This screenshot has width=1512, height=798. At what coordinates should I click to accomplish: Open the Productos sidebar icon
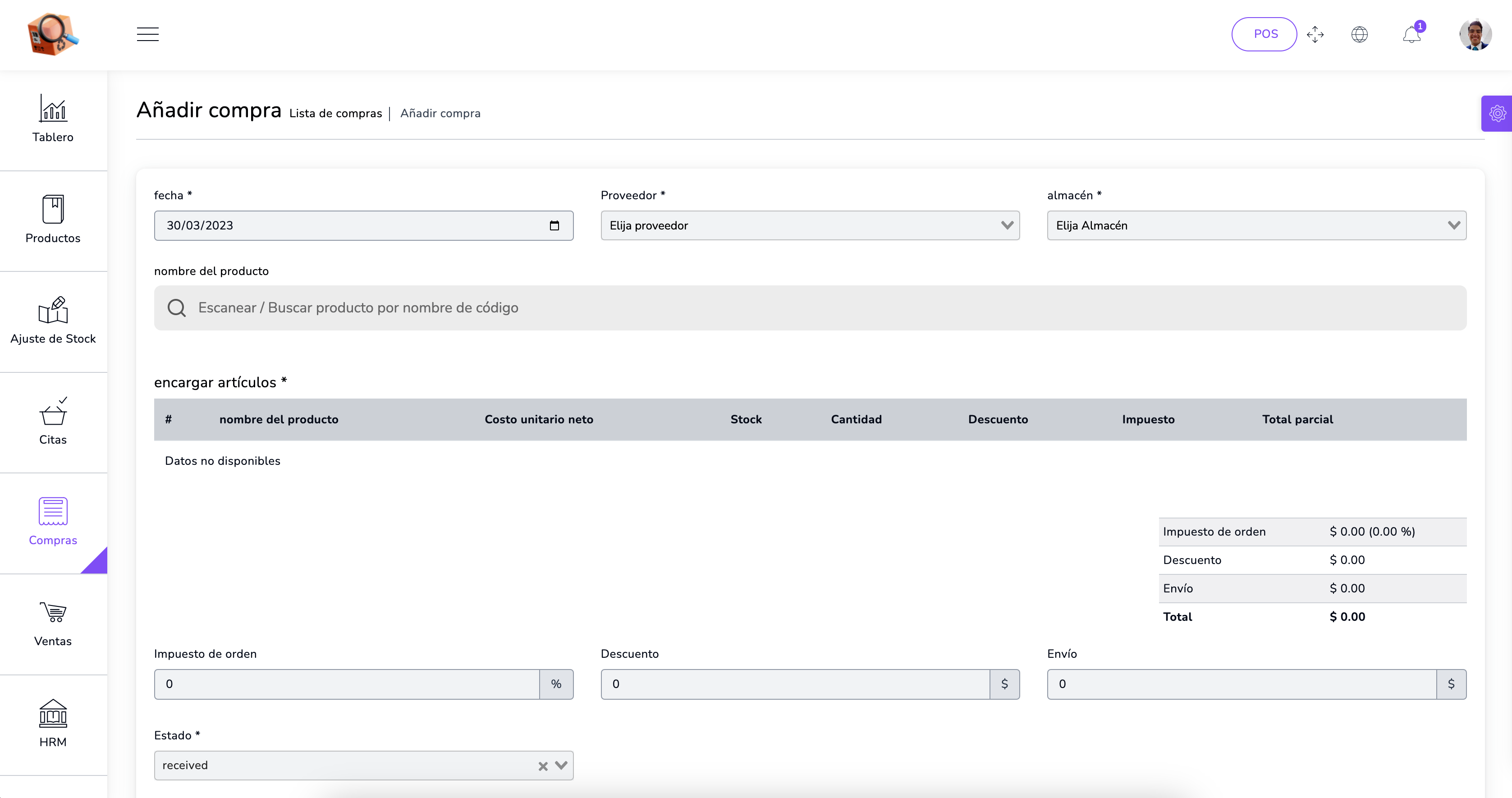coord(53,210)
